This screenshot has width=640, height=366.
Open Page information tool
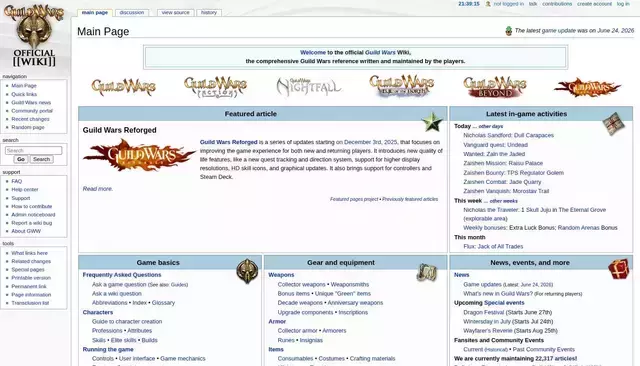point(31,295)
